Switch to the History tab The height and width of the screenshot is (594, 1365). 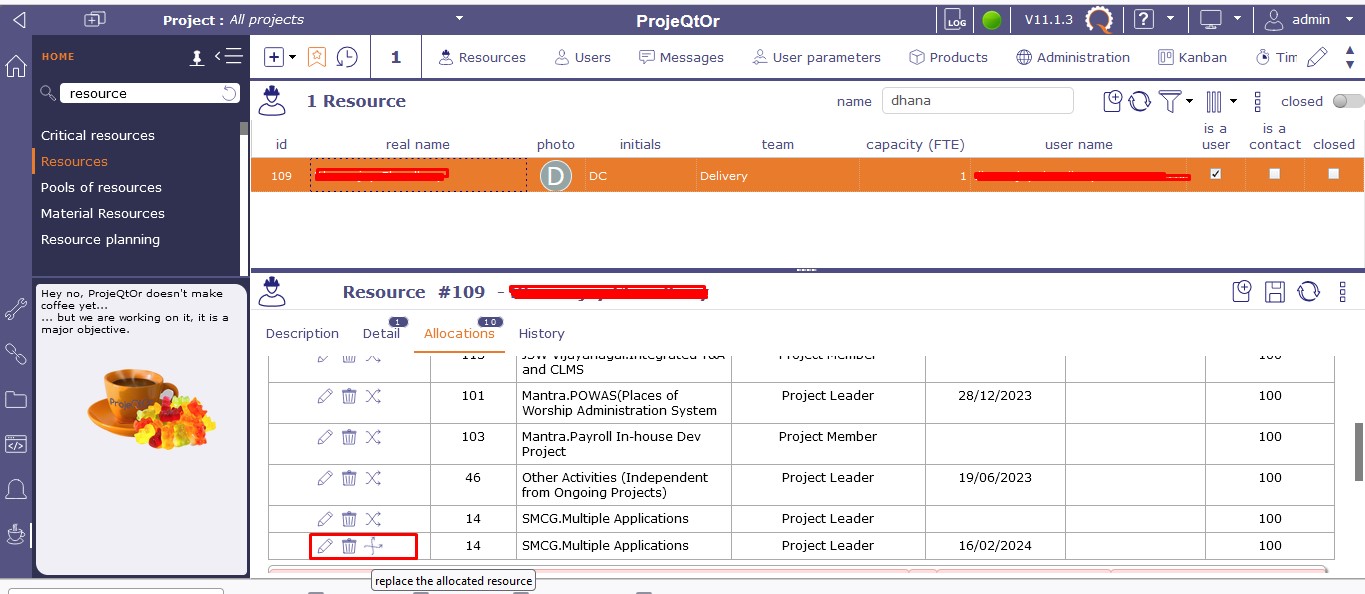coord(541,334)
